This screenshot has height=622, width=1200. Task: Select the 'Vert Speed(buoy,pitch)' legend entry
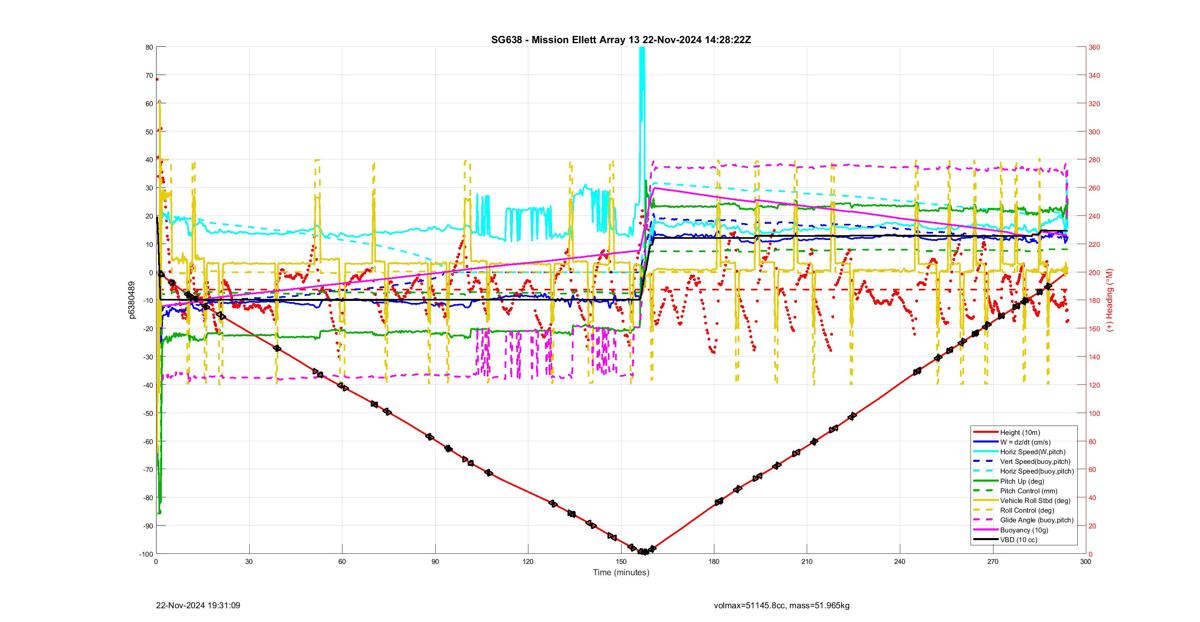(1037, 461)
